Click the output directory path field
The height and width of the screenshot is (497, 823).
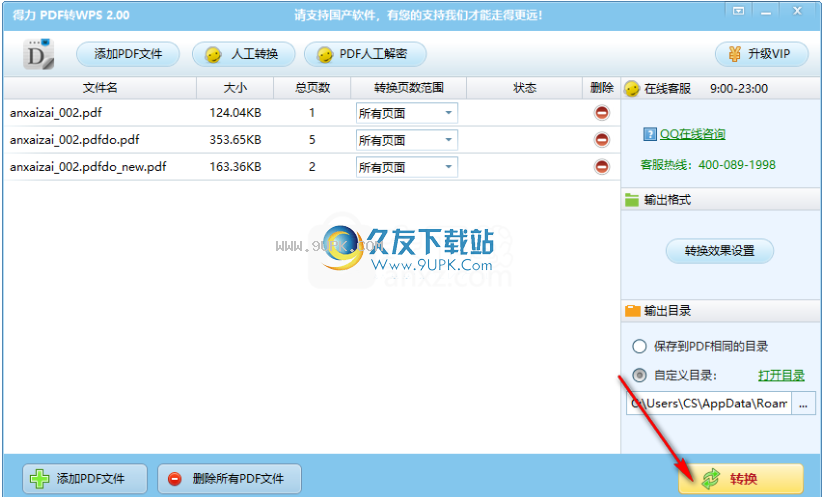point(709,404)
